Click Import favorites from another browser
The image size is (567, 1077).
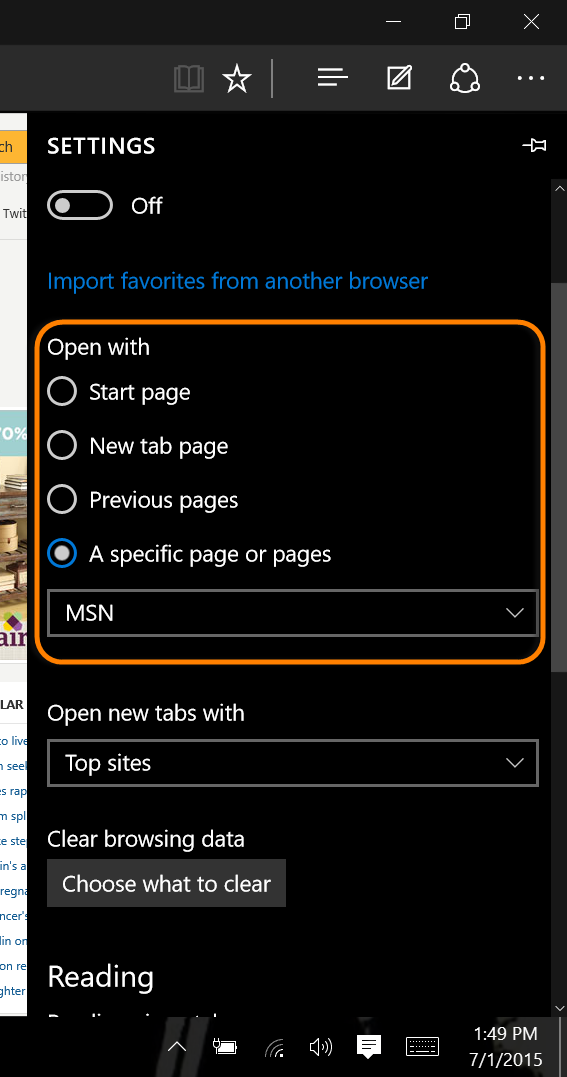click(238, 281)
